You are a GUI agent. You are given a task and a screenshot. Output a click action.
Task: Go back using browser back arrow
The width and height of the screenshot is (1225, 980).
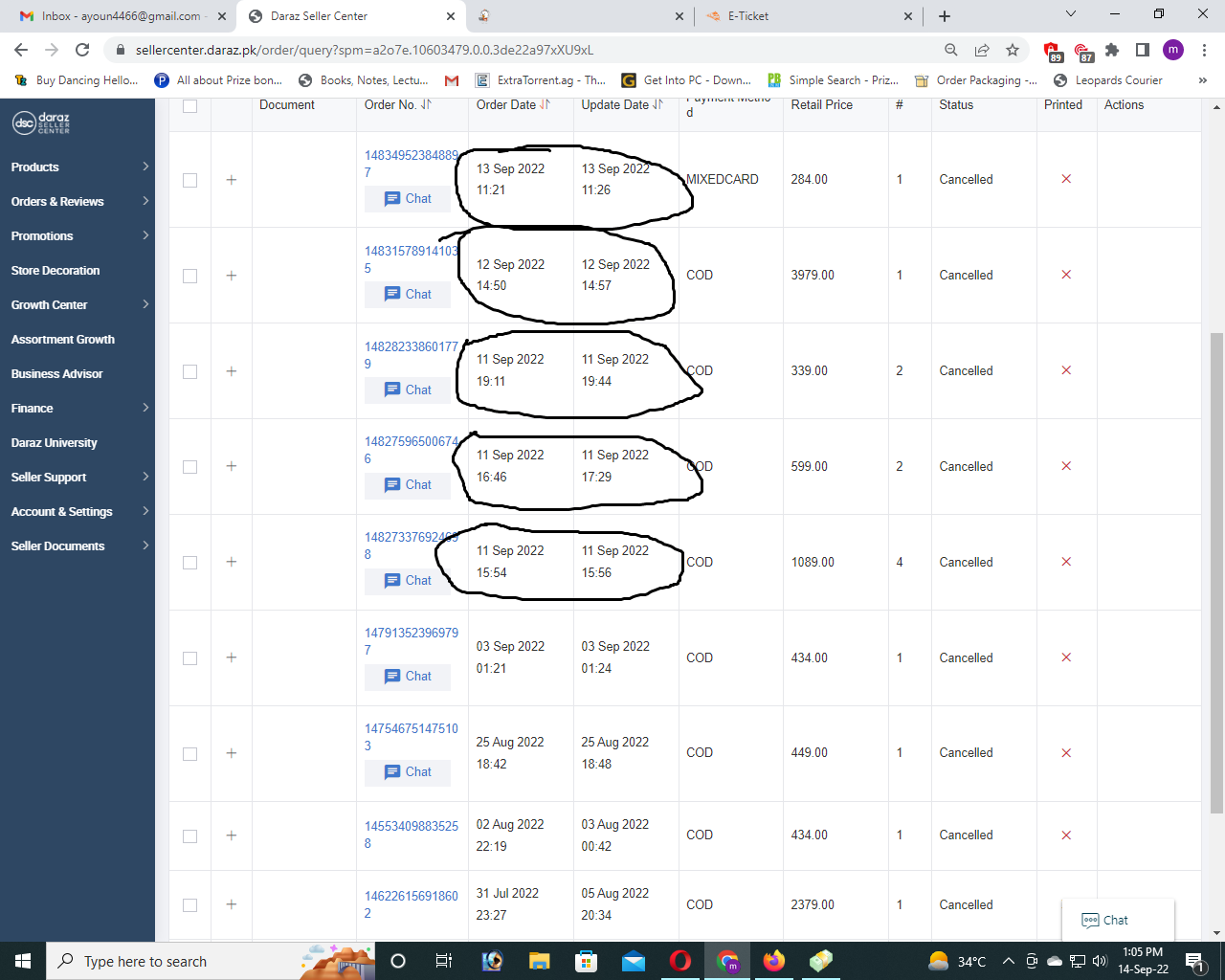click(21, 50)
